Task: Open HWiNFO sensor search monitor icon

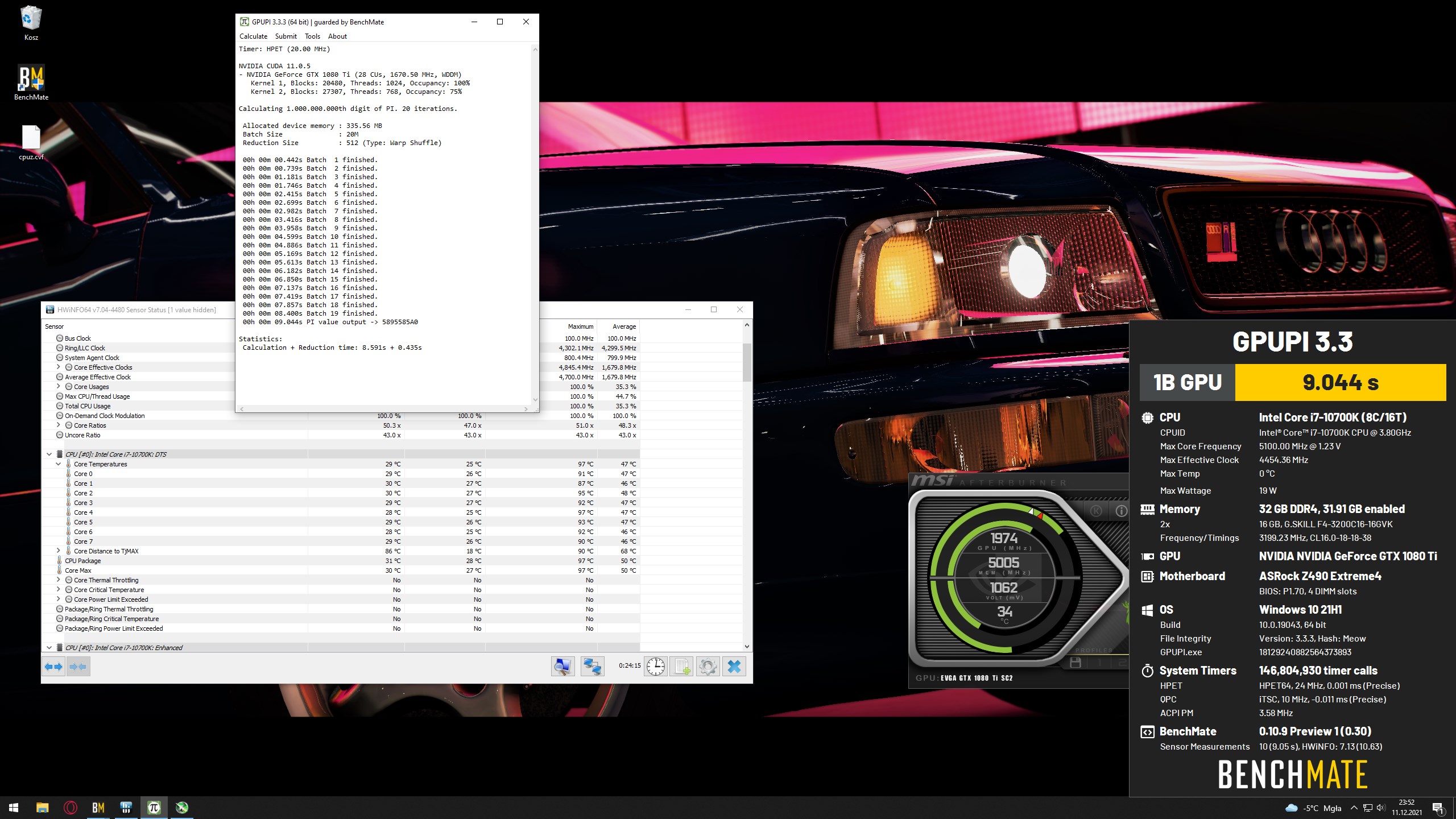Action: pyautogui.click(x=562, y=667)
